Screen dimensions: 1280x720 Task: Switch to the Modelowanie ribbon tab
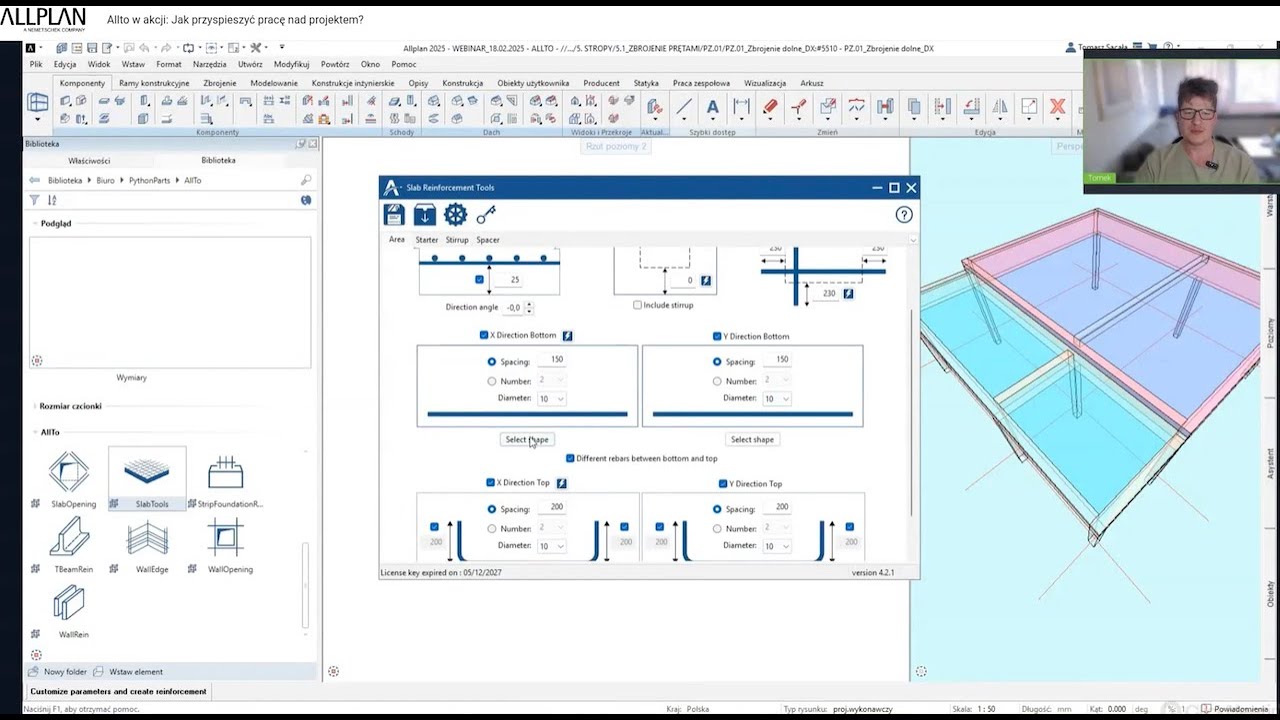pyautogui.click(x=274, y=83)
